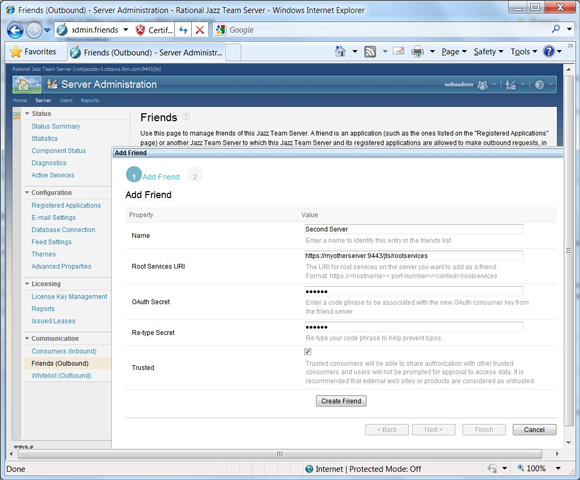Click the Google search provider icon

221,30
